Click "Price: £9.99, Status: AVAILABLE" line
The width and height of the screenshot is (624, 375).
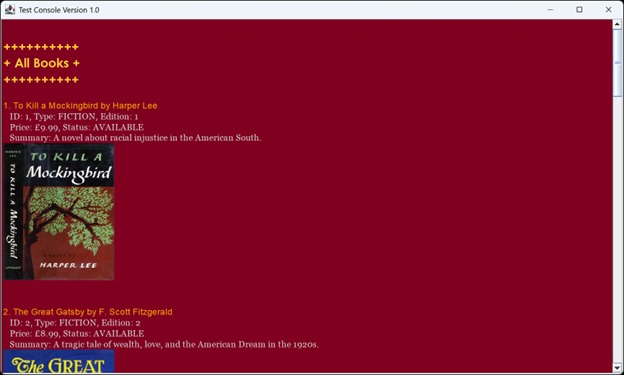click(77, 127)
